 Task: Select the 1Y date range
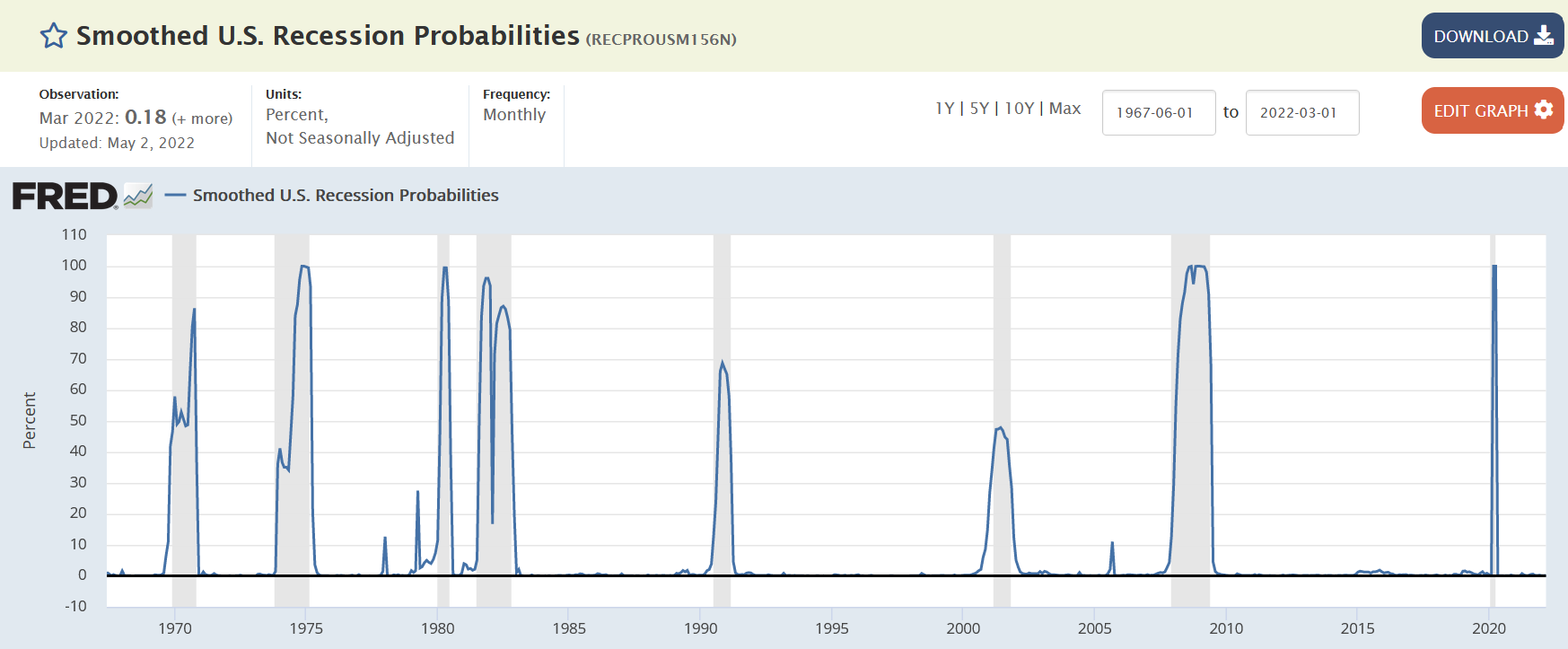coord(944,109)
